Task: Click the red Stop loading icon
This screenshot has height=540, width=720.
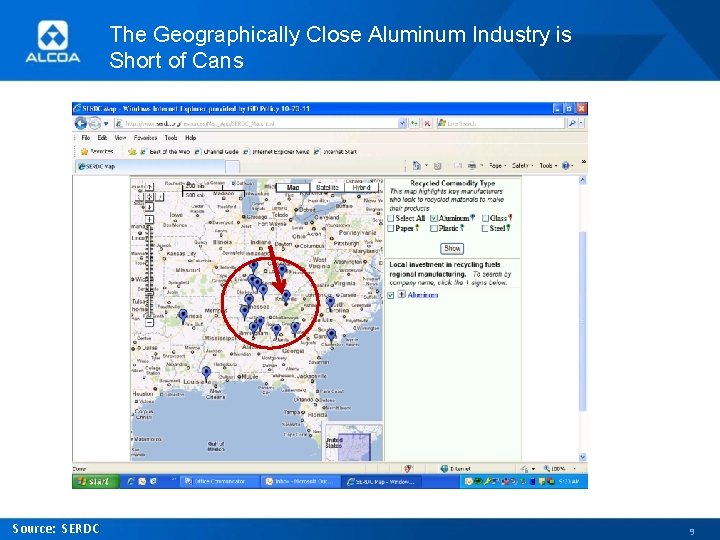Action: [x=427, y=123]
